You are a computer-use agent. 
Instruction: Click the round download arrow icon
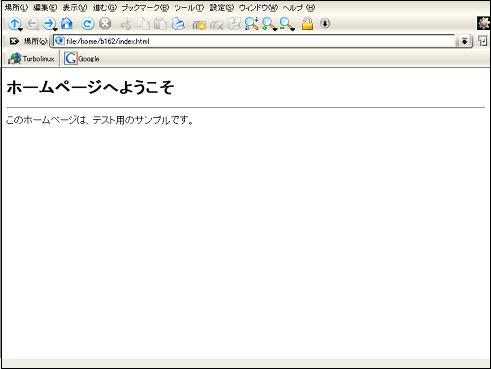tap(325, 23)
